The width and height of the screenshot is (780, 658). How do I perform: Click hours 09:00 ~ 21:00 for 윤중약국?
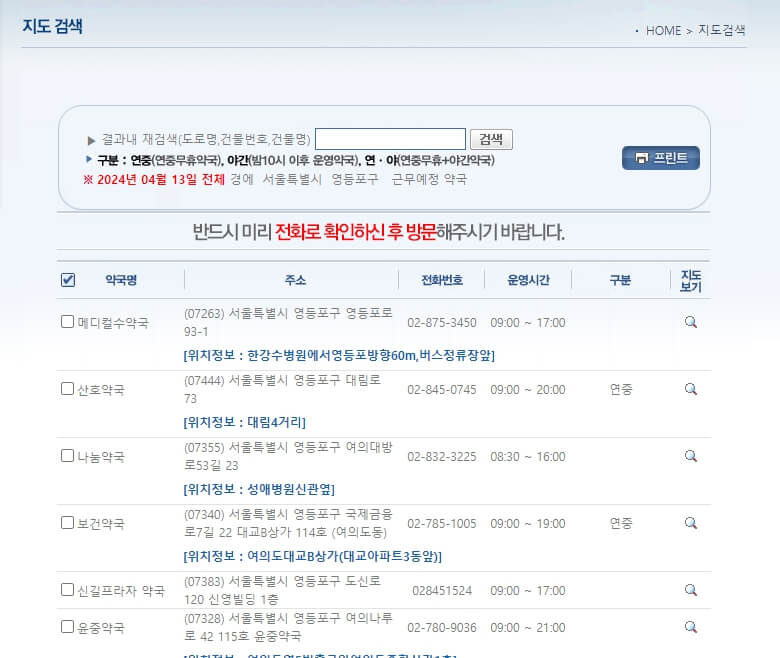pos(528,628)
